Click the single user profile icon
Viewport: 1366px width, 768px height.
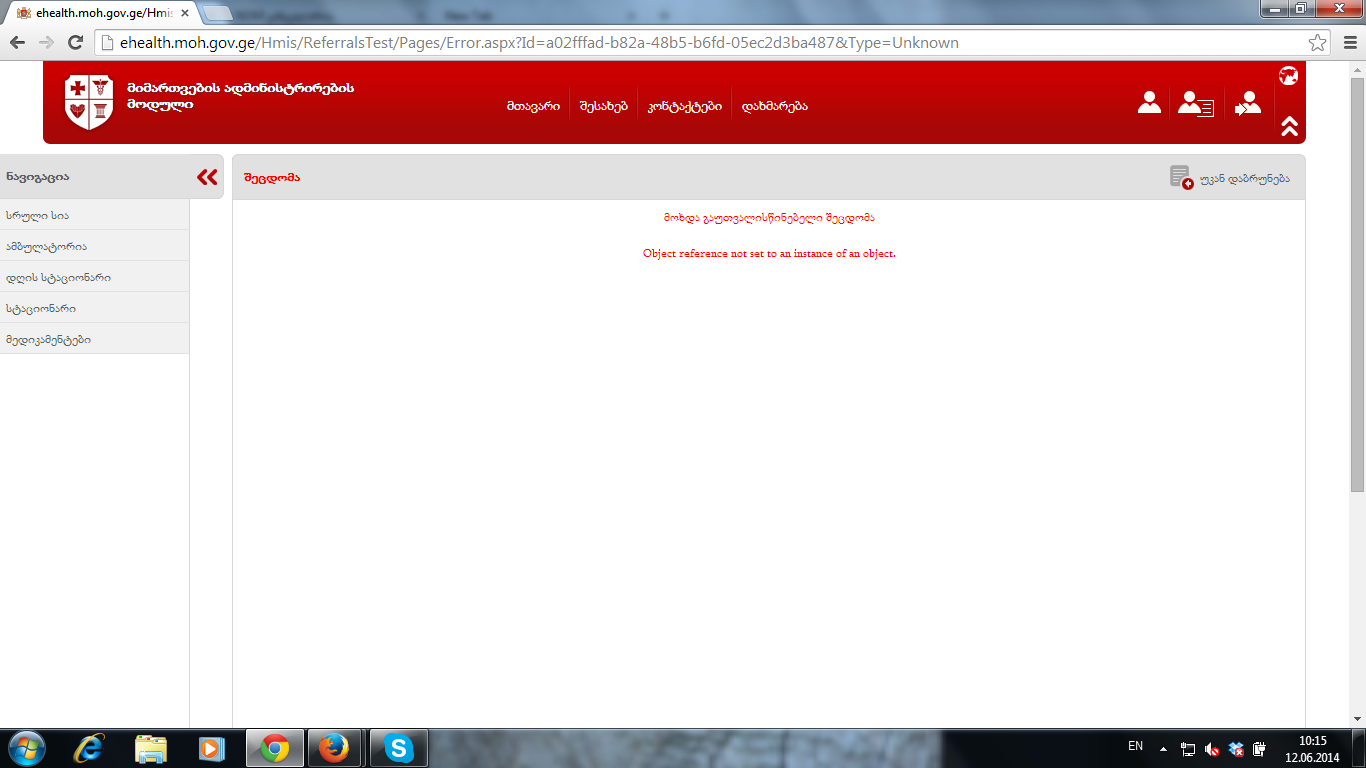click(x=1149, y=103)
